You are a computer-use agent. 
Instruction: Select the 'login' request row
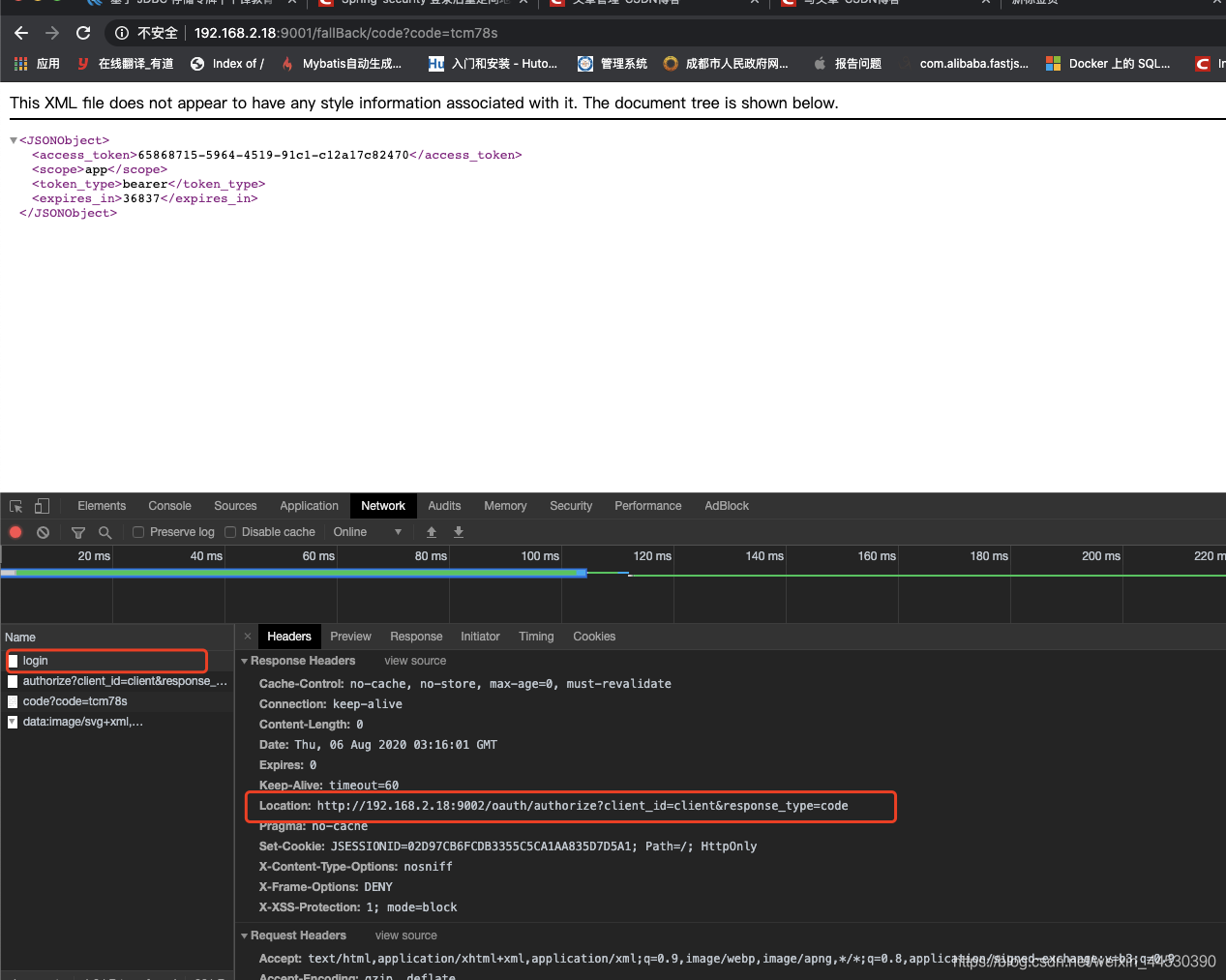(x=117, y=661)
